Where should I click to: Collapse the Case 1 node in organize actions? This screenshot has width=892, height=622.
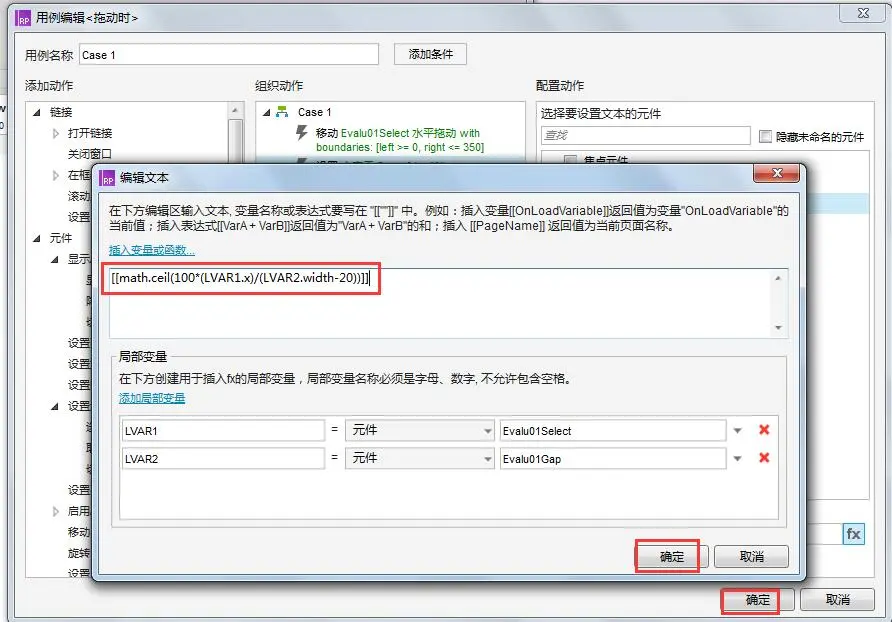pos(266,112)
